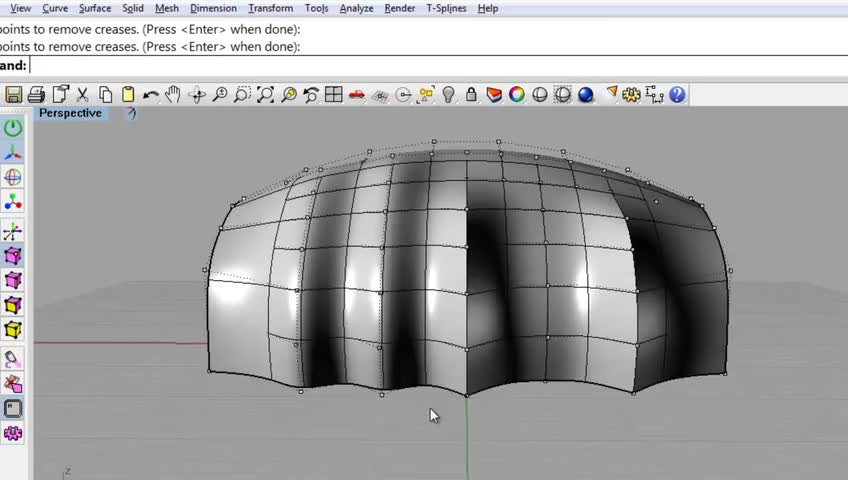Select the Perspective viewport tab

tap(70, 113)
